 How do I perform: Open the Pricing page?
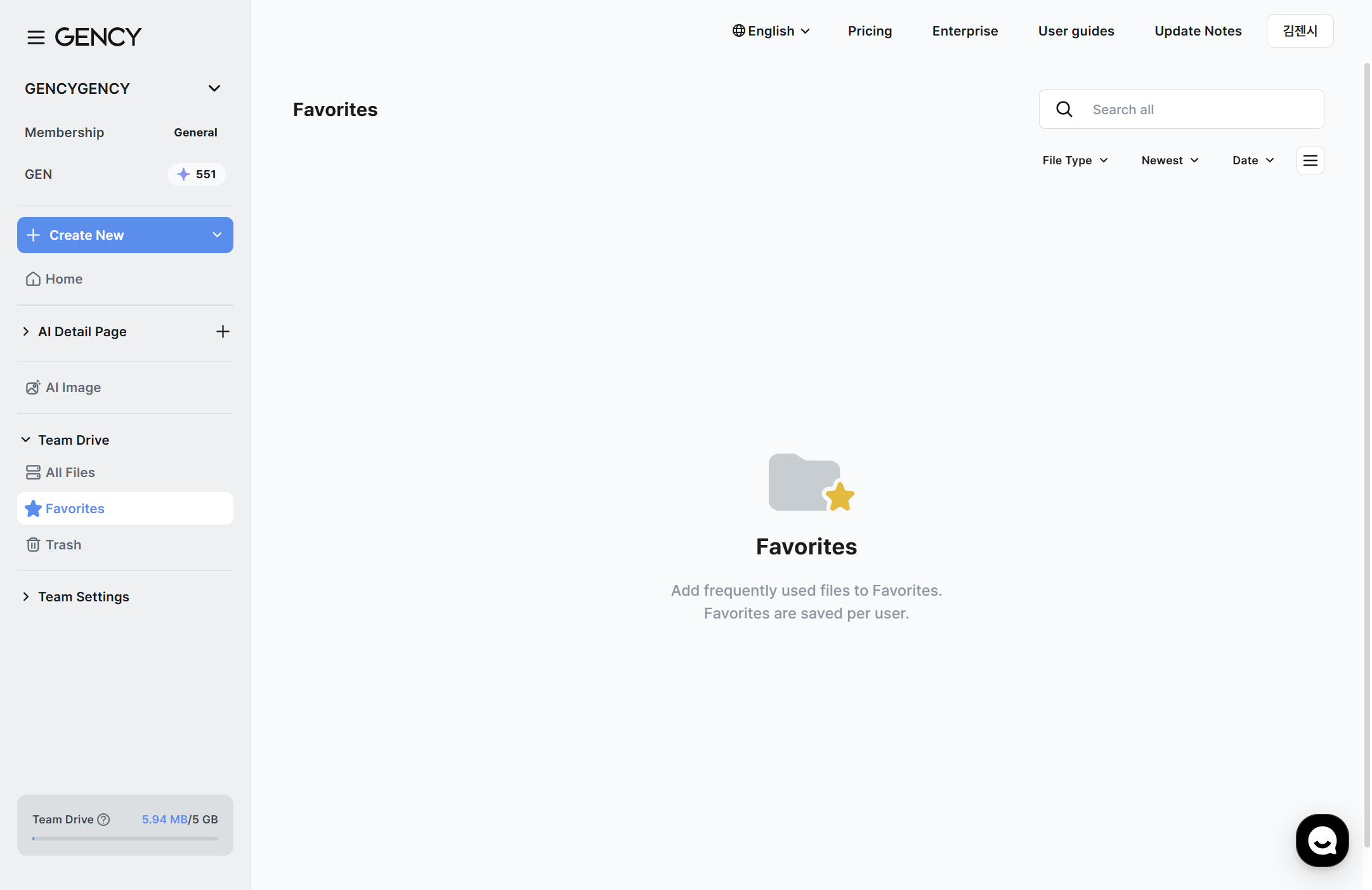(x=870, y=31)
